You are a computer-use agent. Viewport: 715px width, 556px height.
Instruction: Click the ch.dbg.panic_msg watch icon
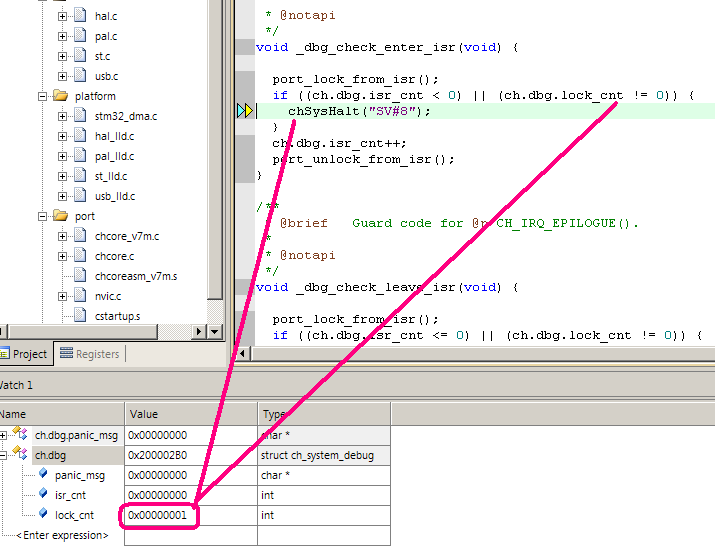(20, 434)
